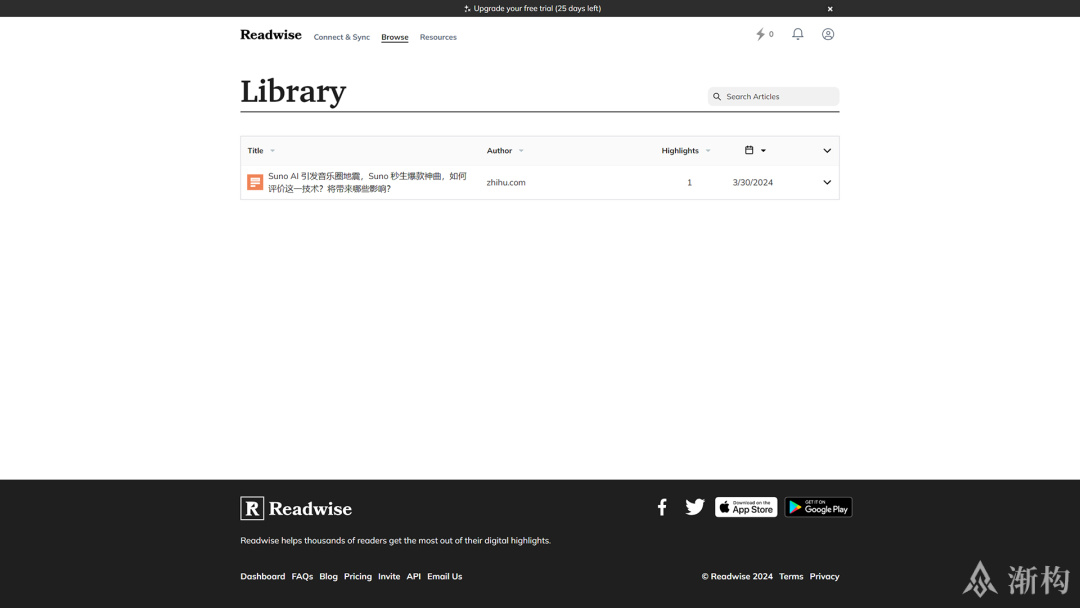1080x608 pixels.
Task: Open the Connect & Sync menu
Action: click(x=341, y=37)
